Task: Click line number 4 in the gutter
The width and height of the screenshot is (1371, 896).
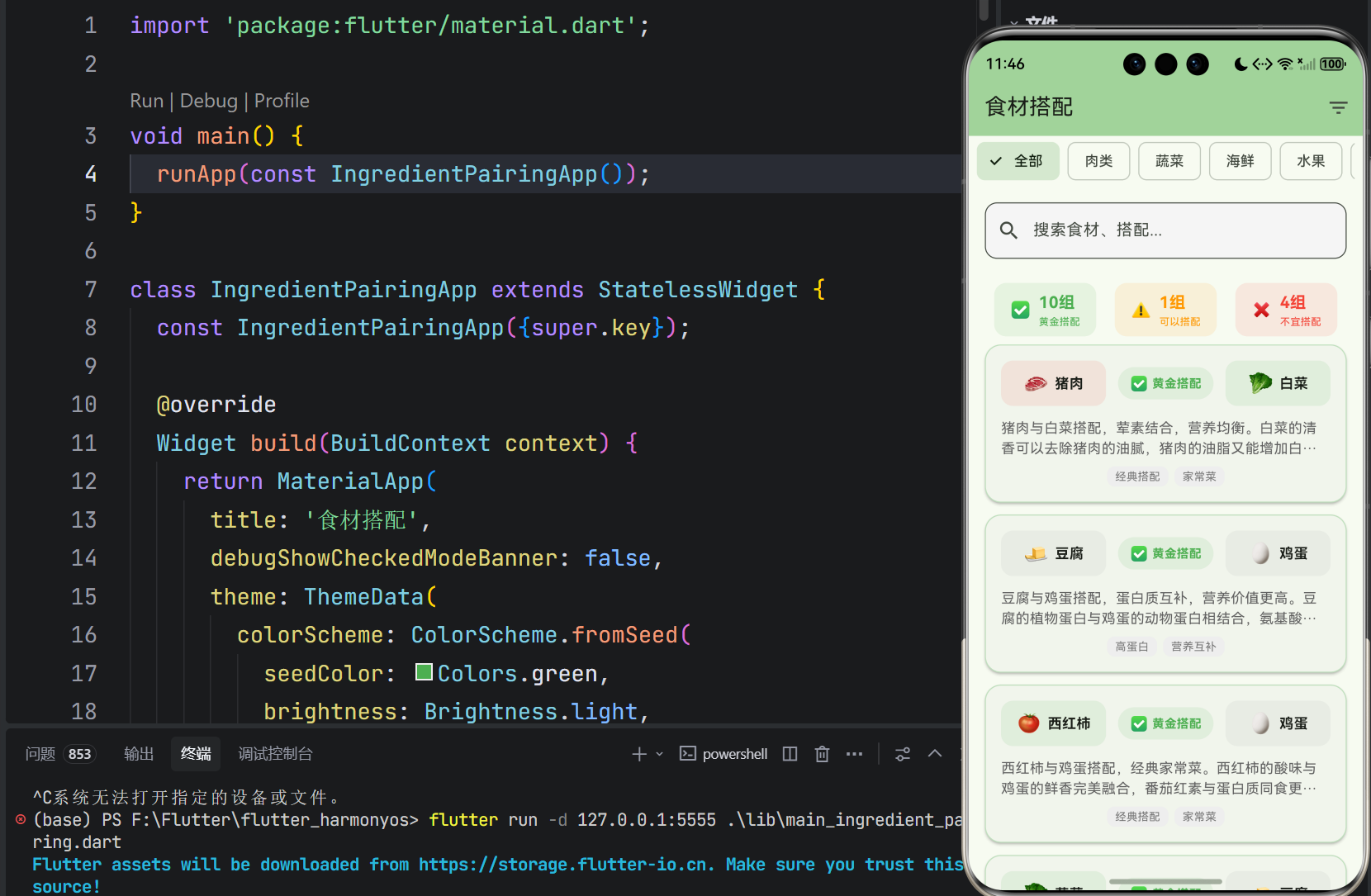Action: point(91,174)
